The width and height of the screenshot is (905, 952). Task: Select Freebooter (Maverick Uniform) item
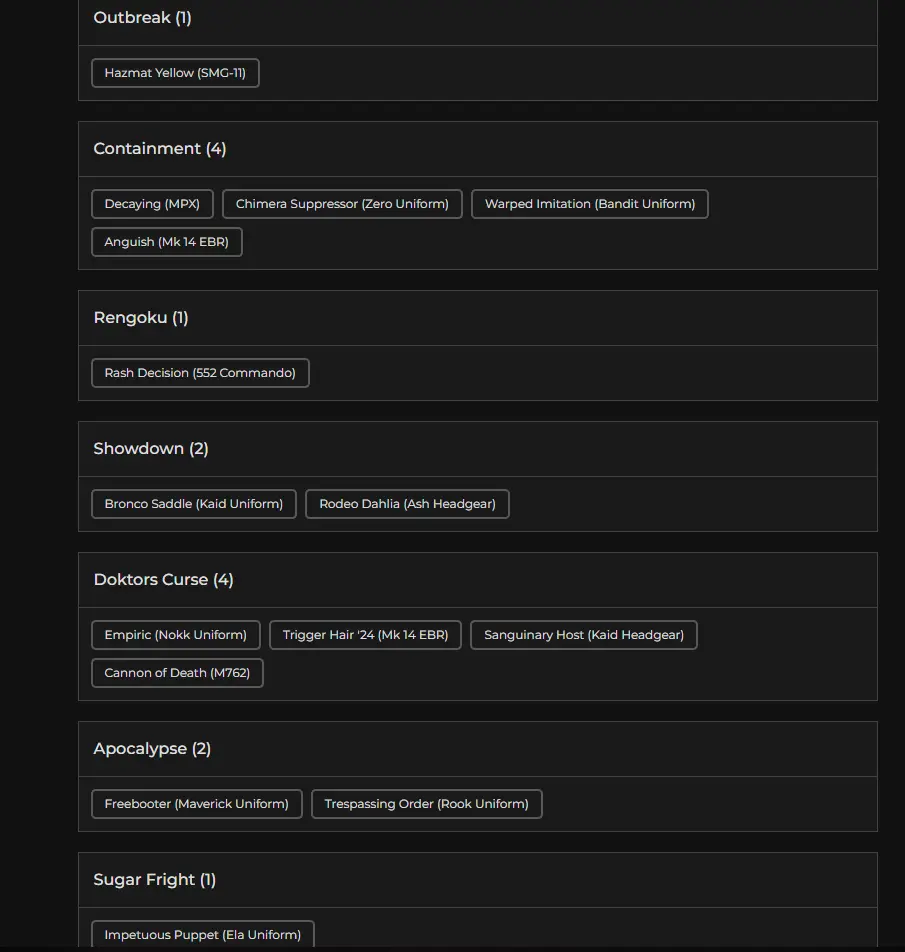196,804
